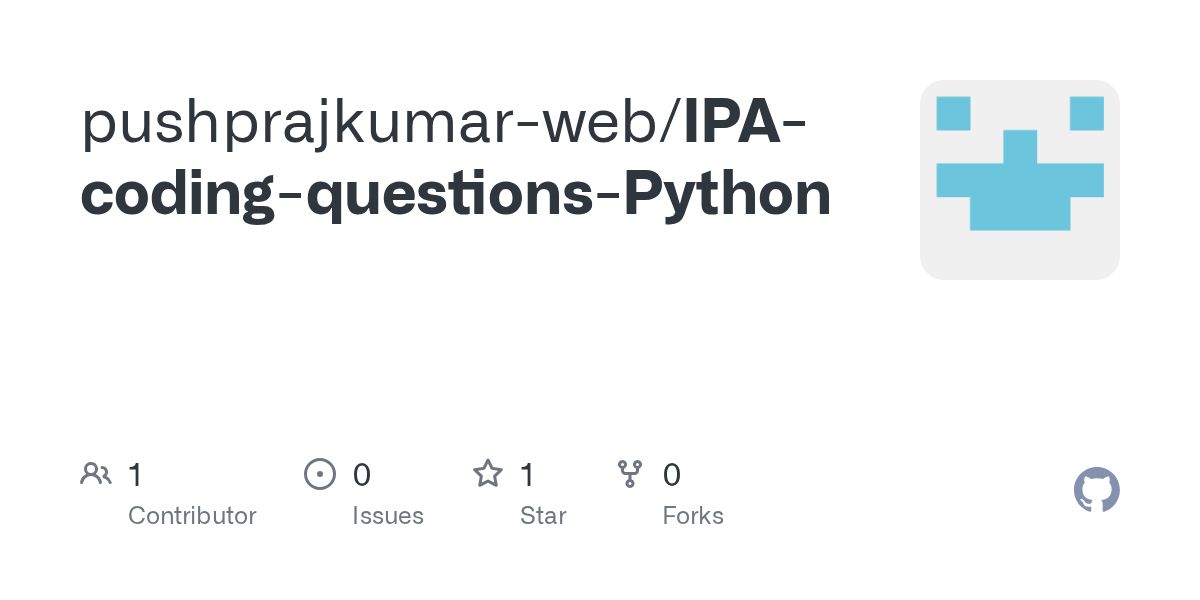Click the star outline icon

click(x=488, y=474)
